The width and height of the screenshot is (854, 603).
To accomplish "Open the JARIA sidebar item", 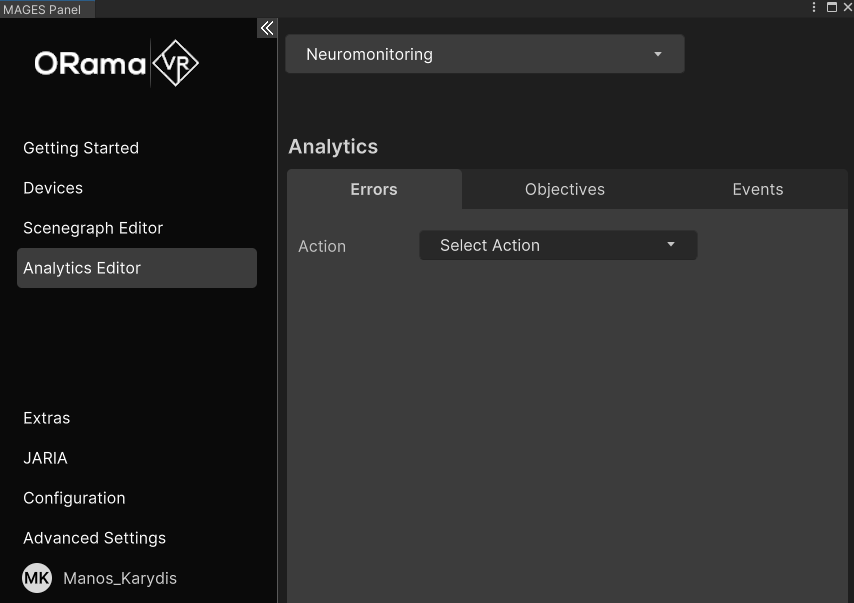I will 46,458.
